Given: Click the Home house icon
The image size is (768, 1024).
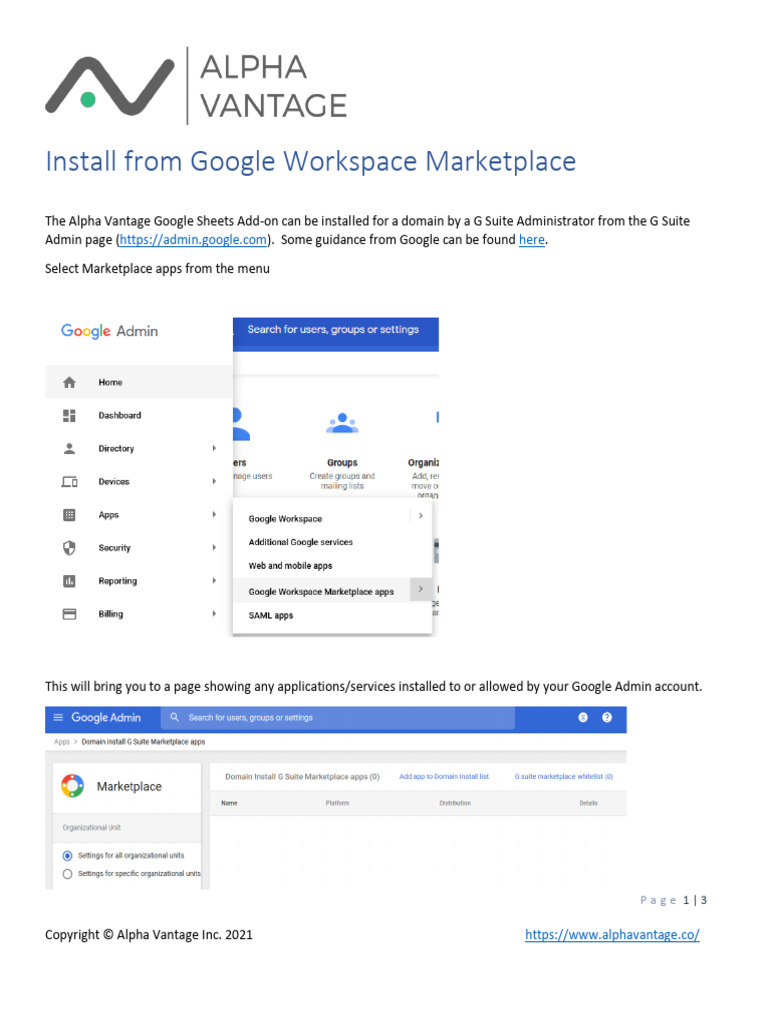Looking at the screenshot, I should pyautogui.click(x=69, y=382).
